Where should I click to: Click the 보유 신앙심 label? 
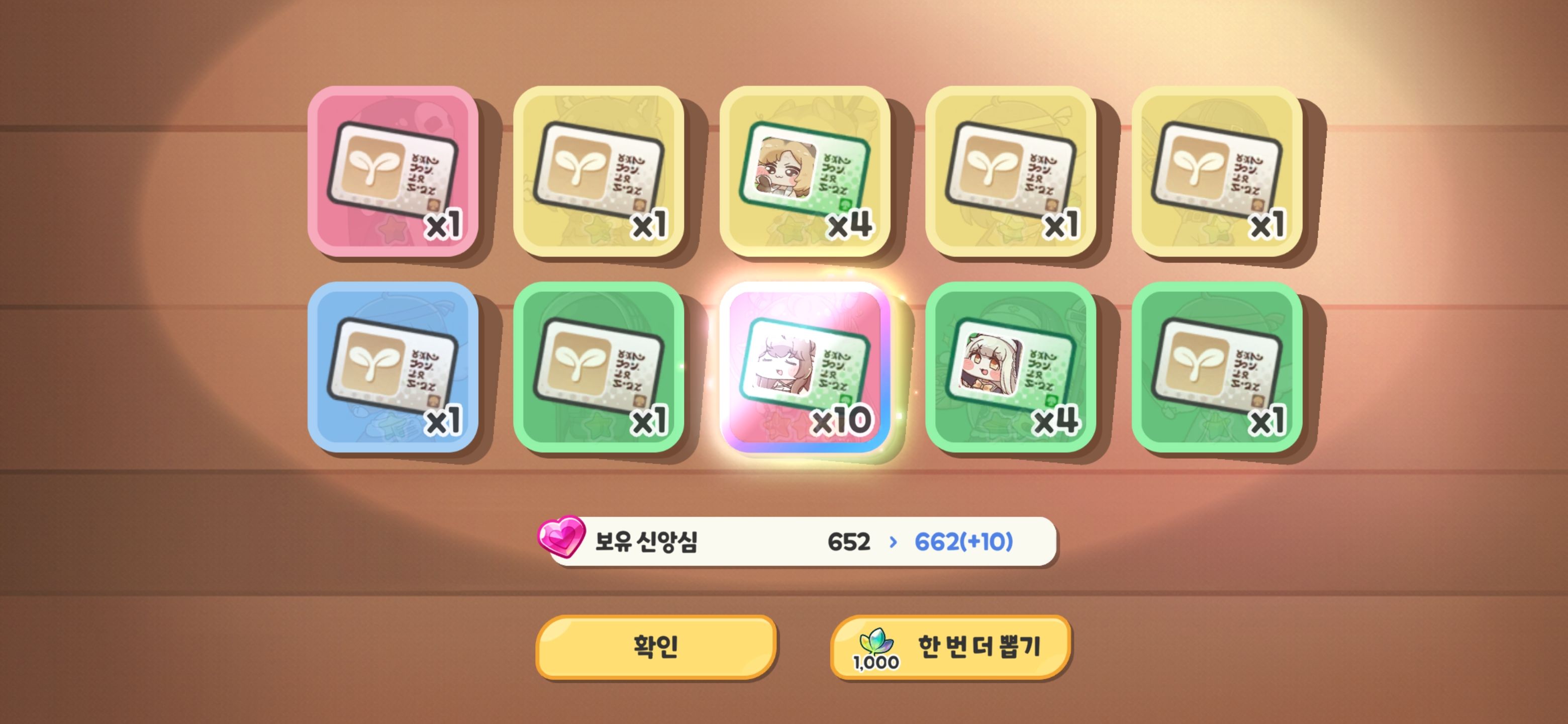[x=646, y=541]
